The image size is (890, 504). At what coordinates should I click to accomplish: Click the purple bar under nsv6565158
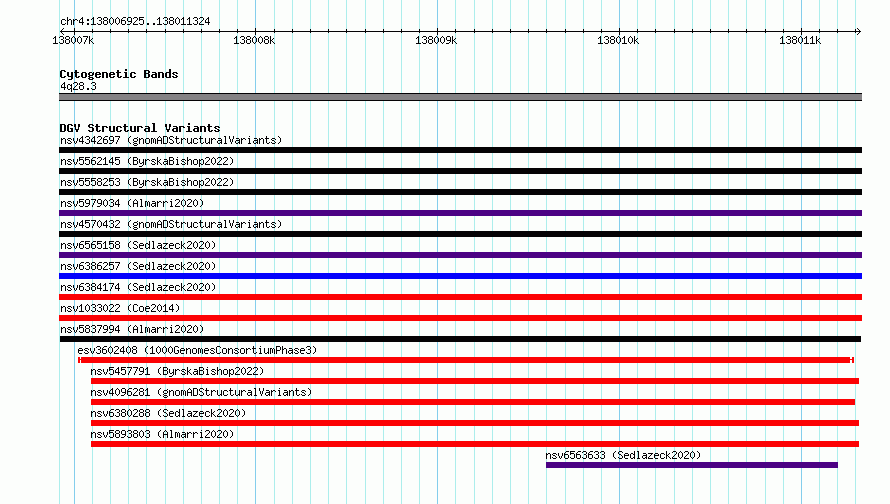[460, 255]
